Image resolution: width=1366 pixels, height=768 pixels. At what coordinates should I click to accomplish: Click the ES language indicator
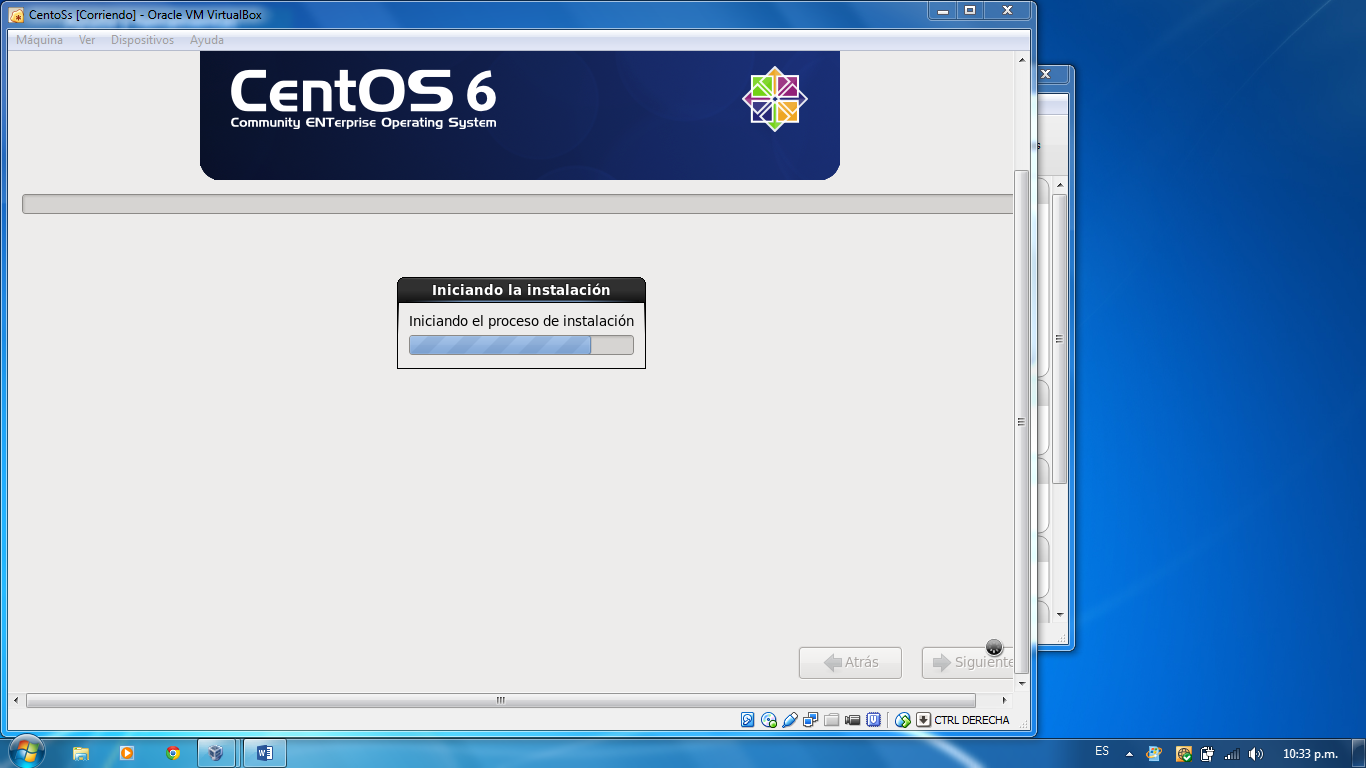(1102, 751)
